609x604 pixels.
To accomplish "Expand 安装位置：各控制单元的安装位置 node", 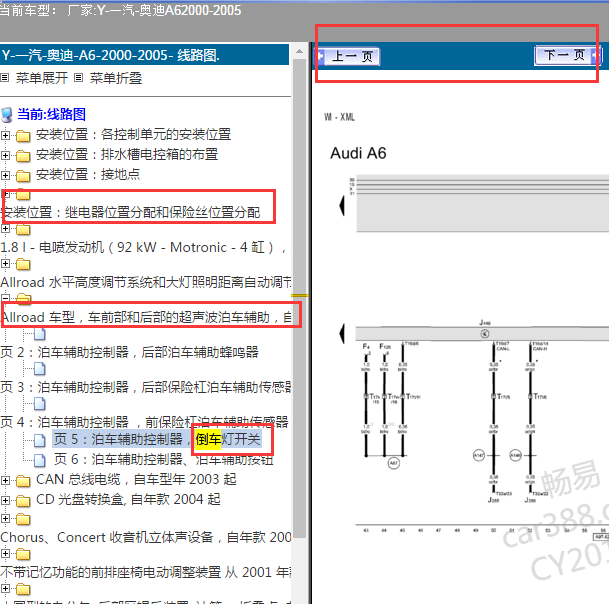I will 5,135.
